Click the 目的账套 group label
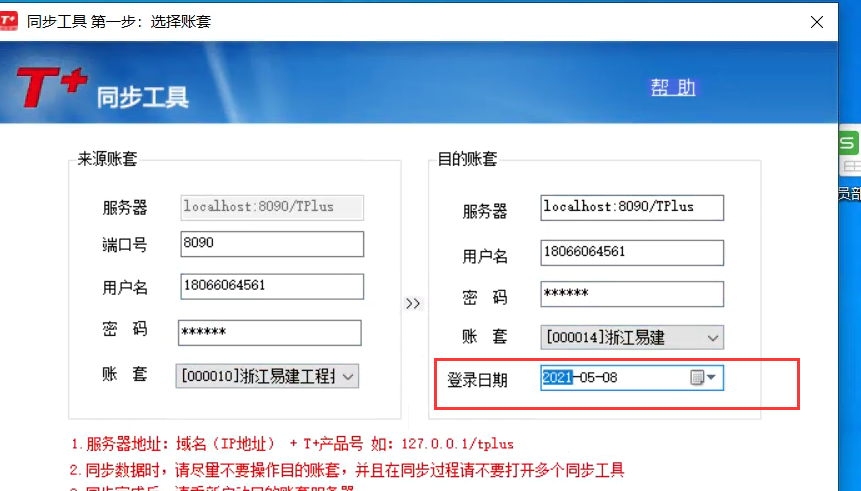This screenshot has height=491, width=861. [467, 159]
